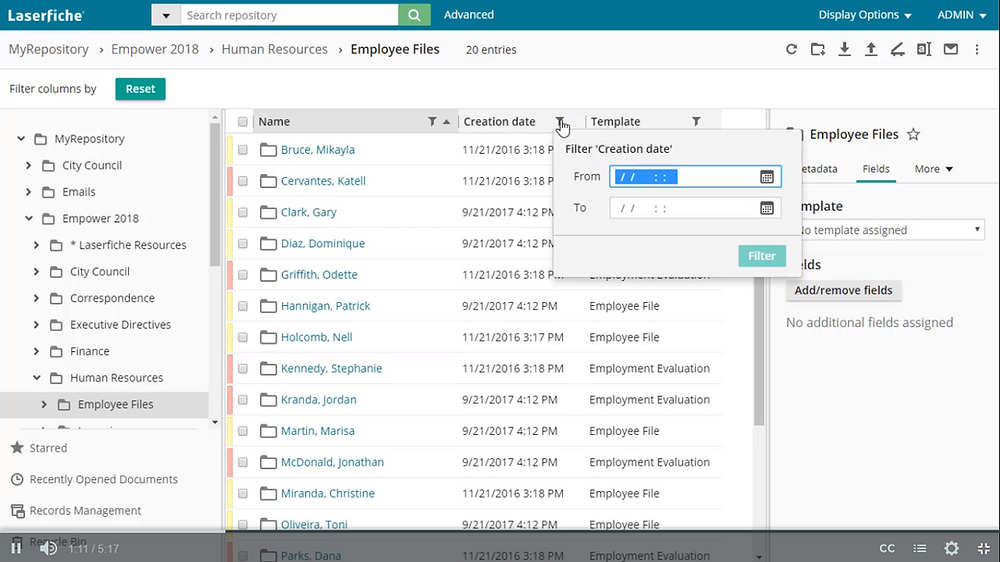Go to Human Resources breadcrumb
Screen dimensions: 1000x562
point(274,49)
